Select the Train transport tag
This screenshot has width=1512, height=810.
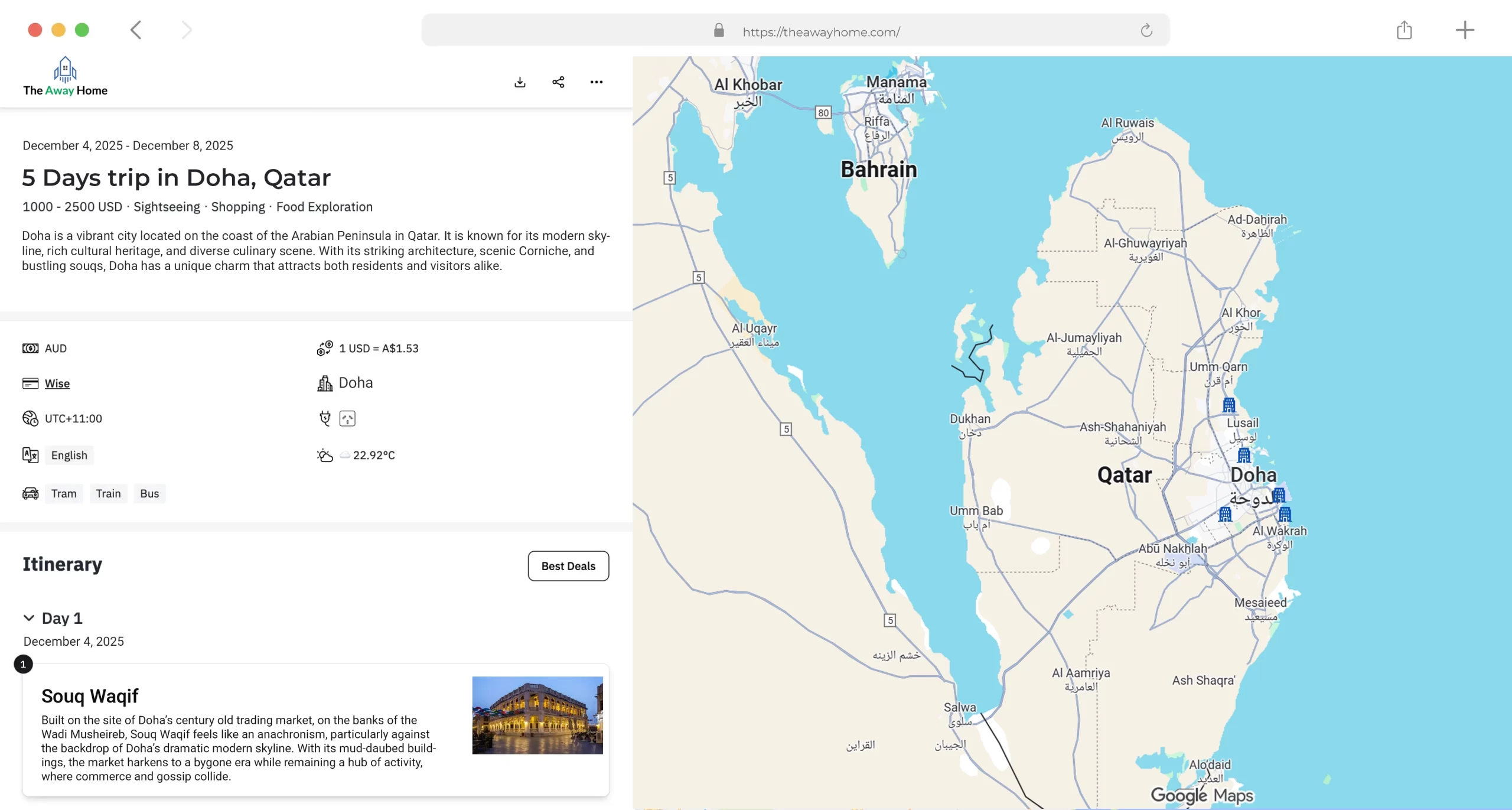(108, 494)
